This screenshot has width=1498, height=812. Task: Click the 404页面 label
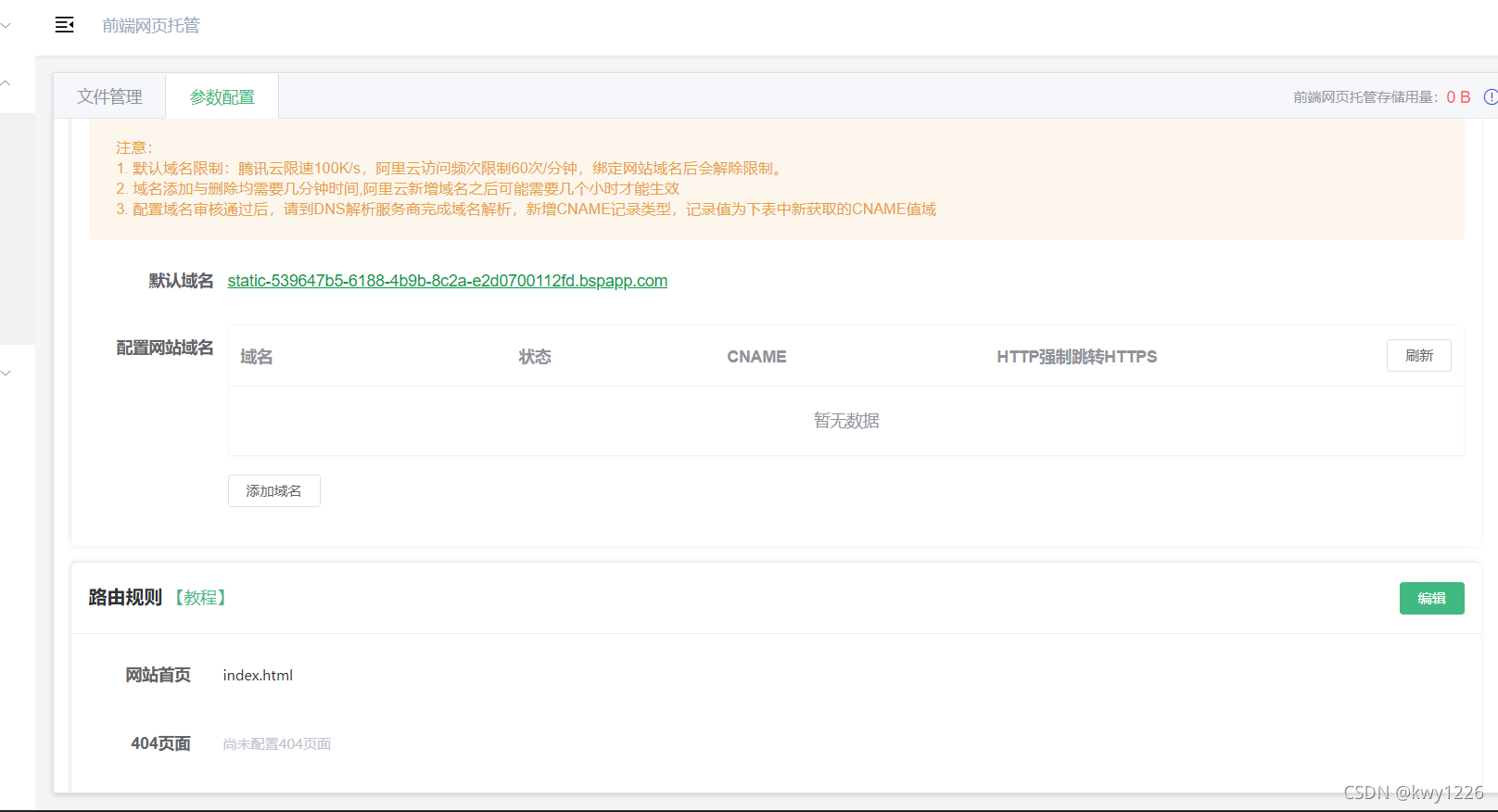click(161, 744)
